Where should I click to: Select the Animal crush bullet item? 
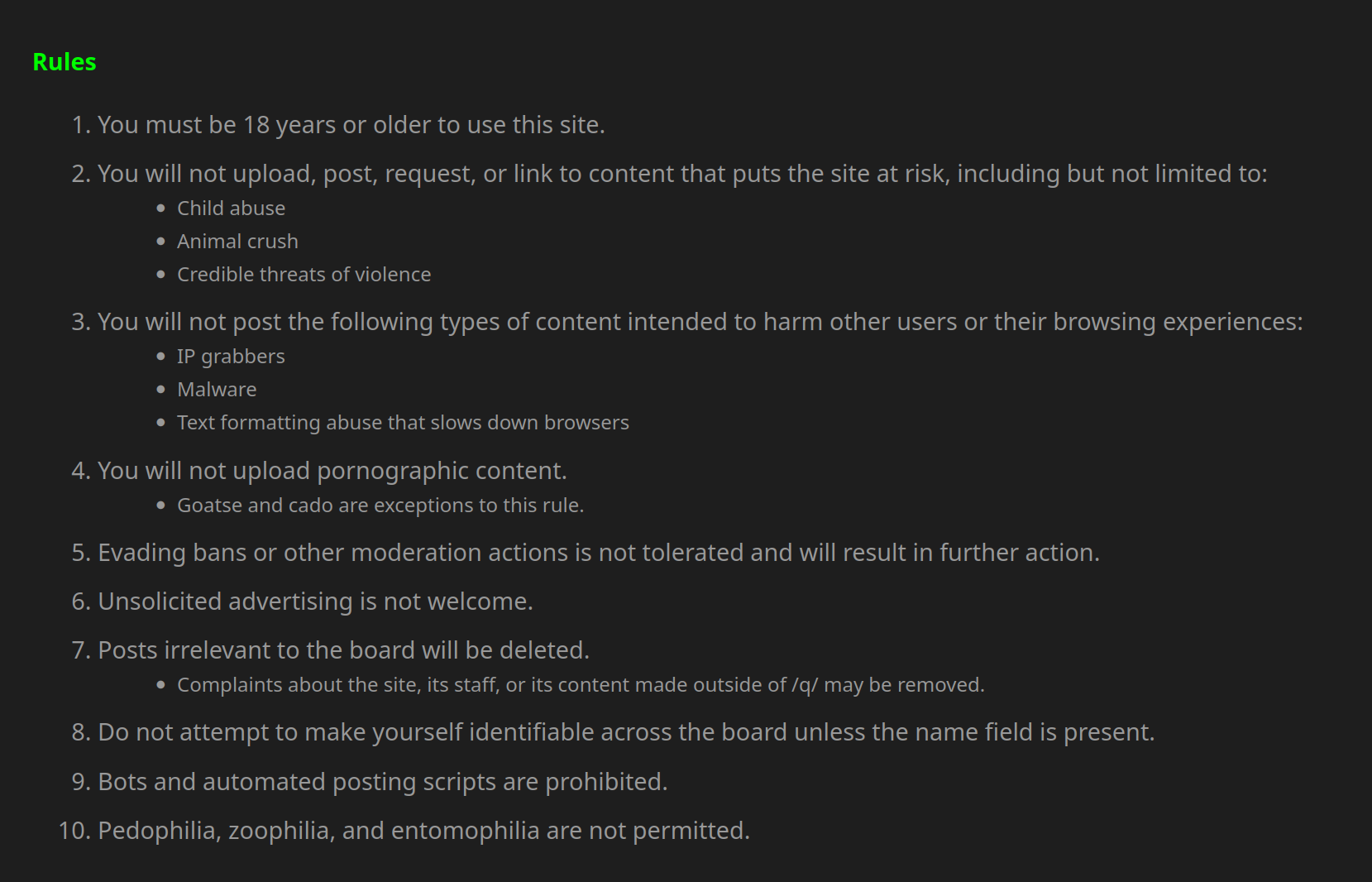click(237, 242)
